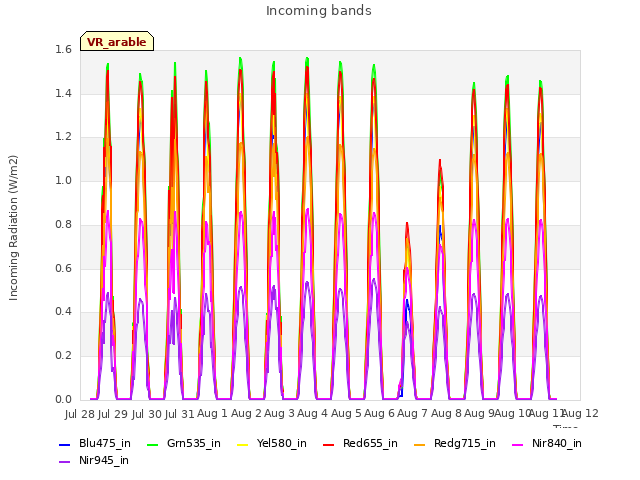Toggle Blu475_in series in the legend

[x=95, y=443]
